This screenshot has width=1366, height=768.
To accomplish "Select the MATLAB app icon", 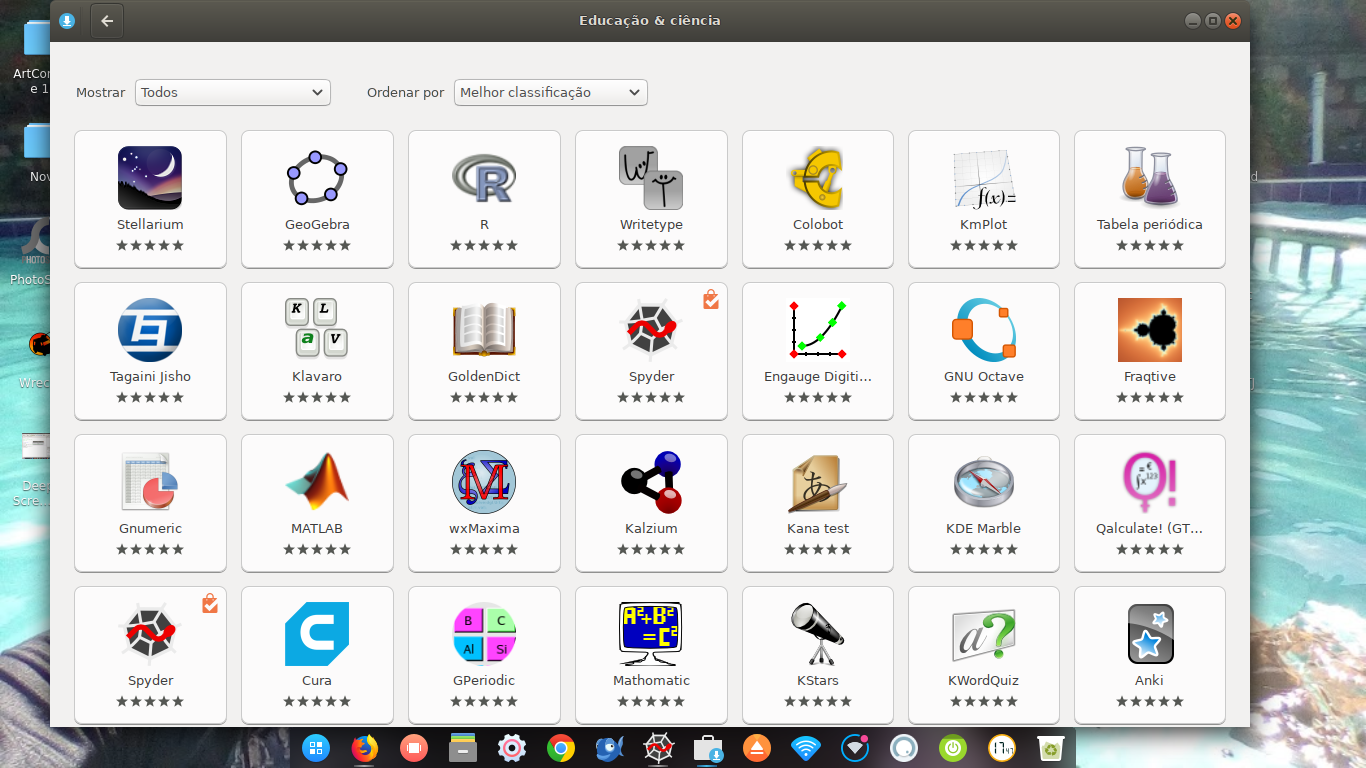I will click(317, 481).
